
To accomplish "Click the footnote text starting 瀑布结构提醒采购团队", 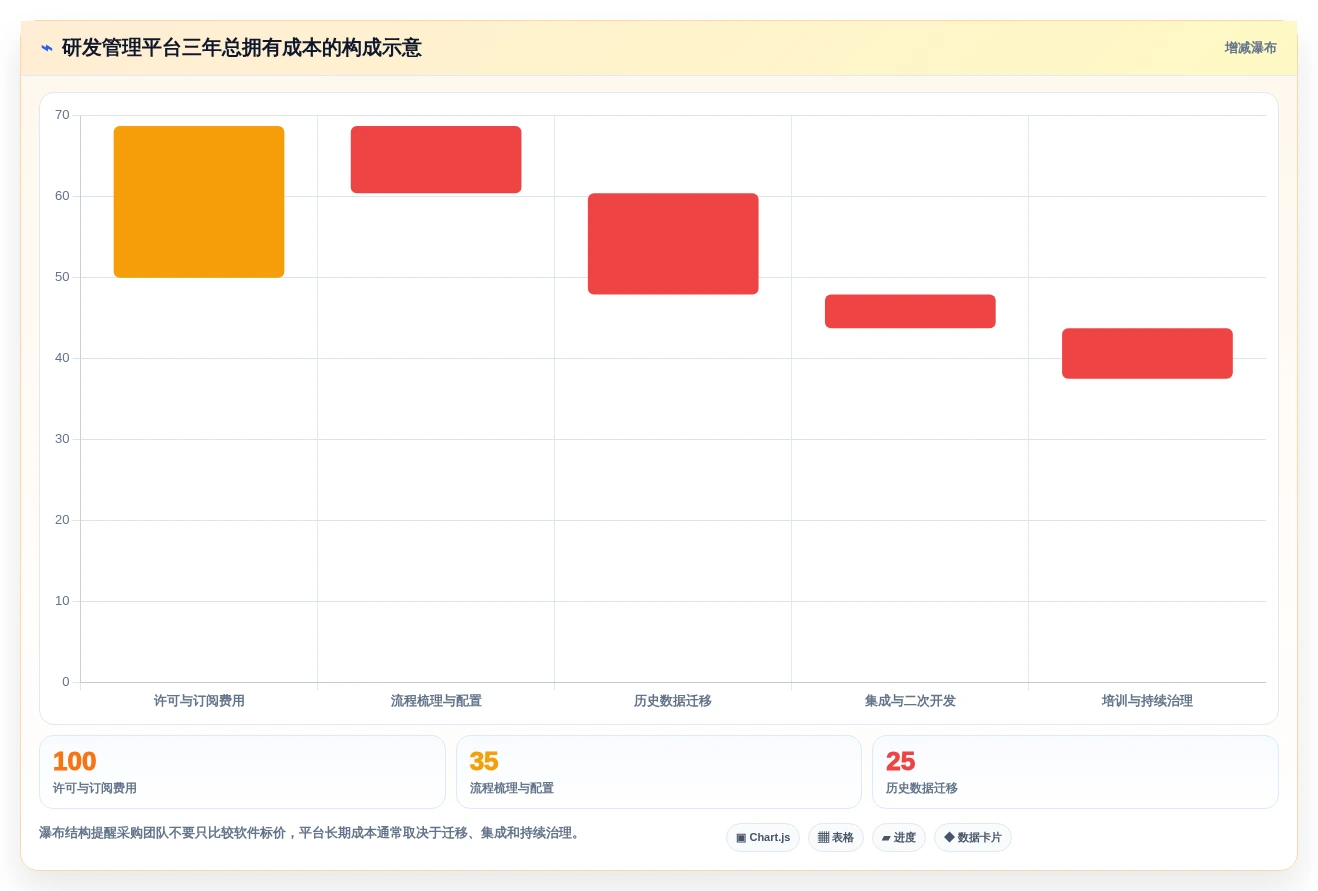I will (x=311, y=833).
